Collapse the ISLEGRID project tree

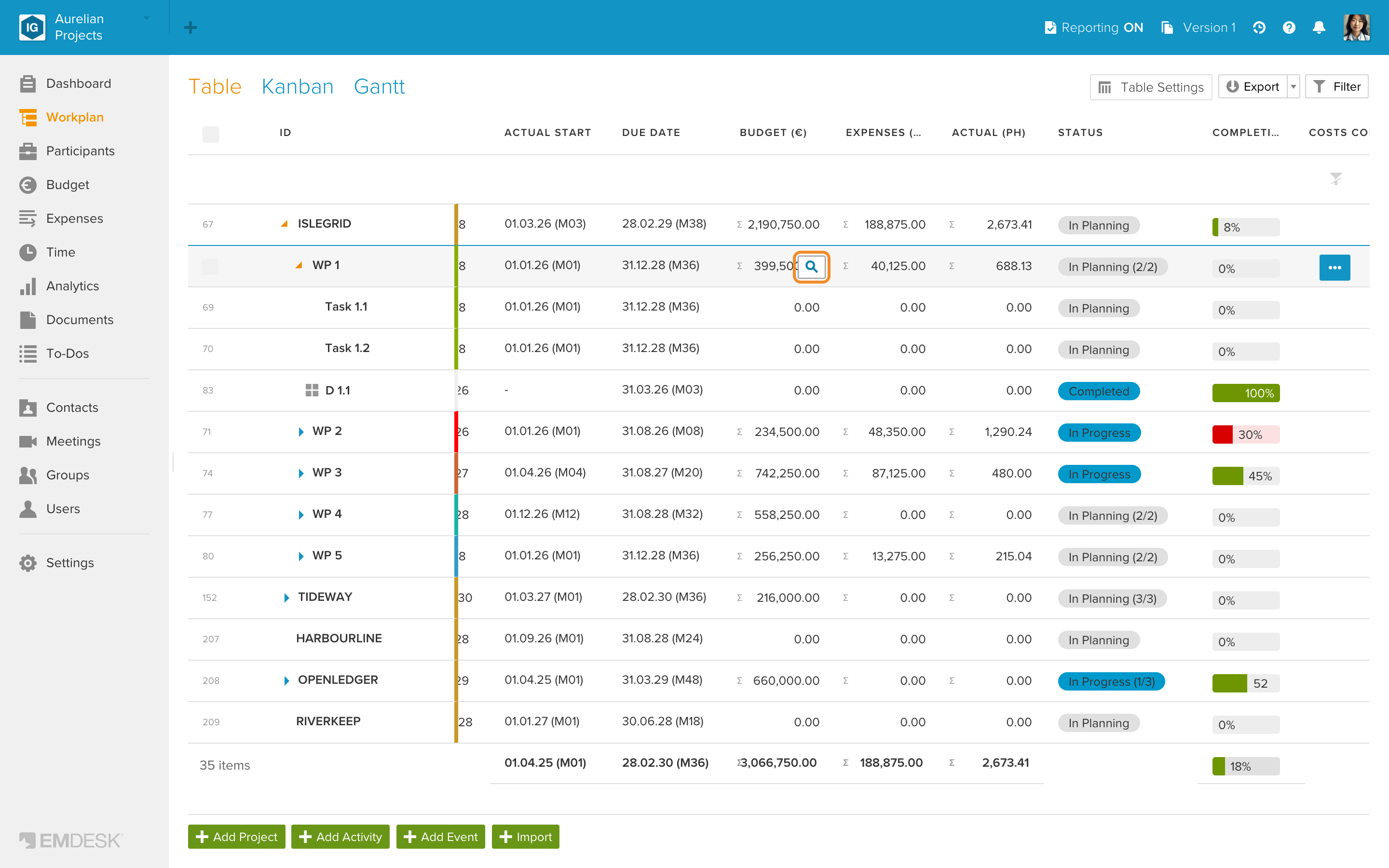click(x=284, y=224)
